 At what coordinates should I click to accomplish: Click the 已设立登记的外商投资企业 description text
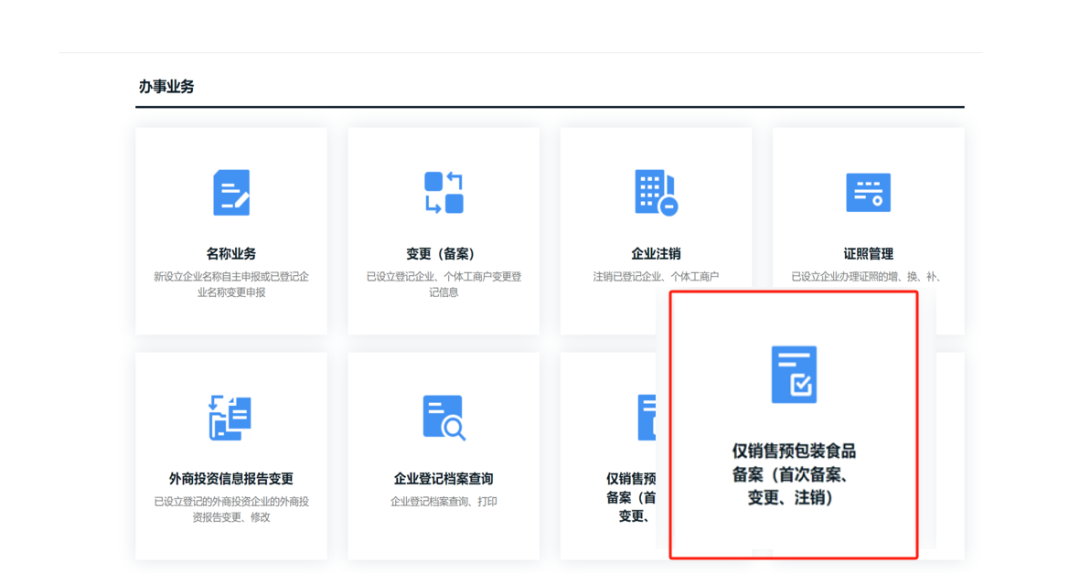[x=231, y=509]
